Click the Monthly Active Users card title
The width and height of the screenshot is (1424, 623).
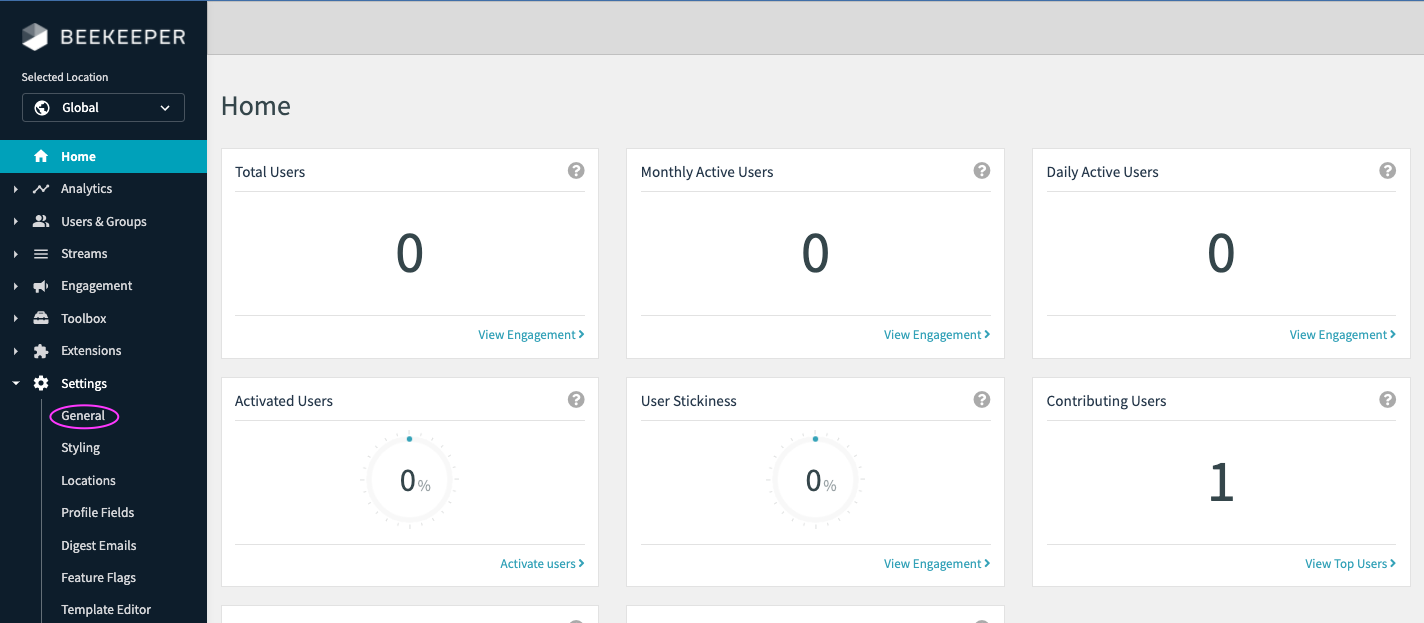tap(707, 172)
